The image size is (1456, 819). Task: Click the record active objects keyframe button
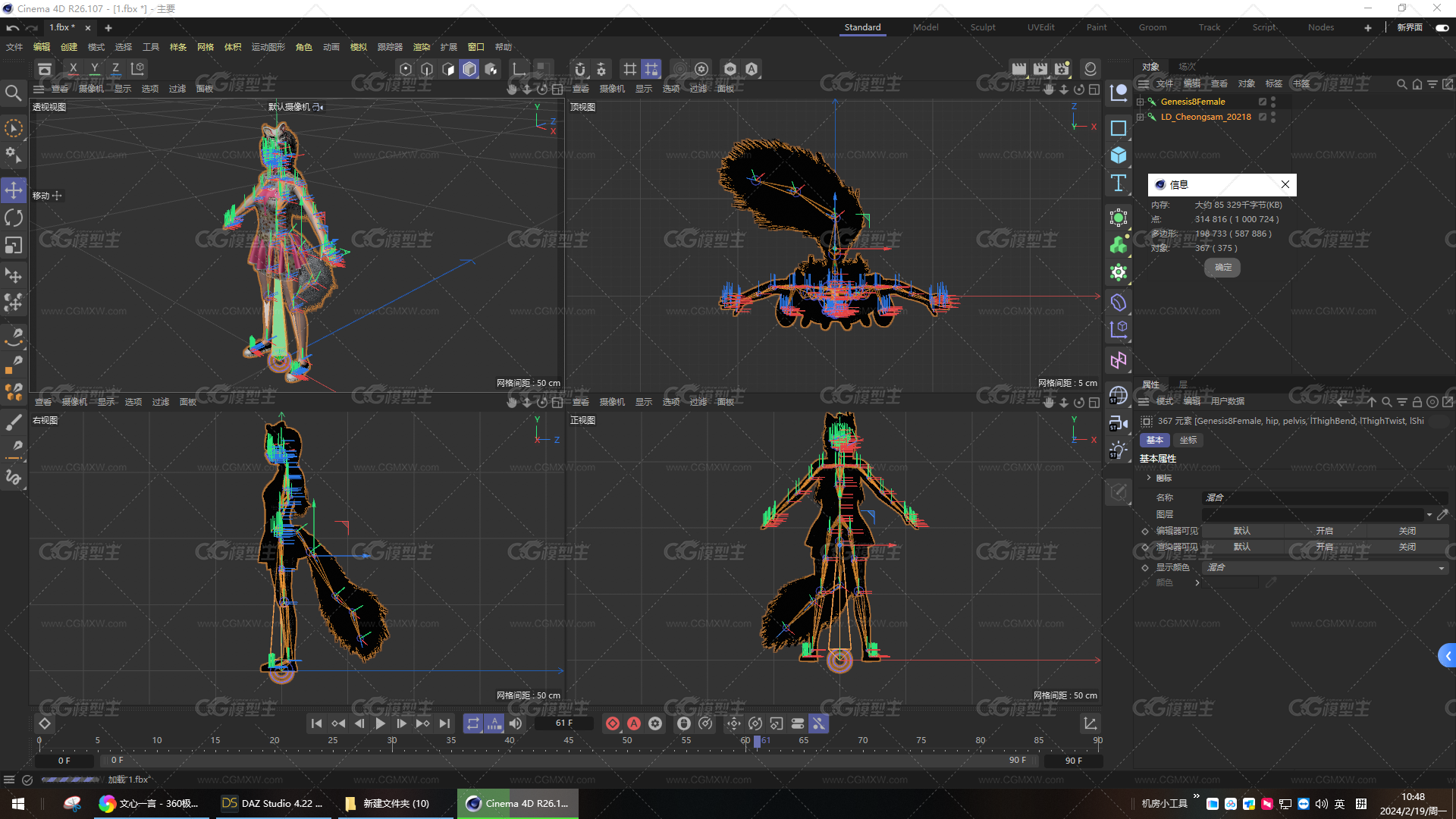click(x=613, y=723)
